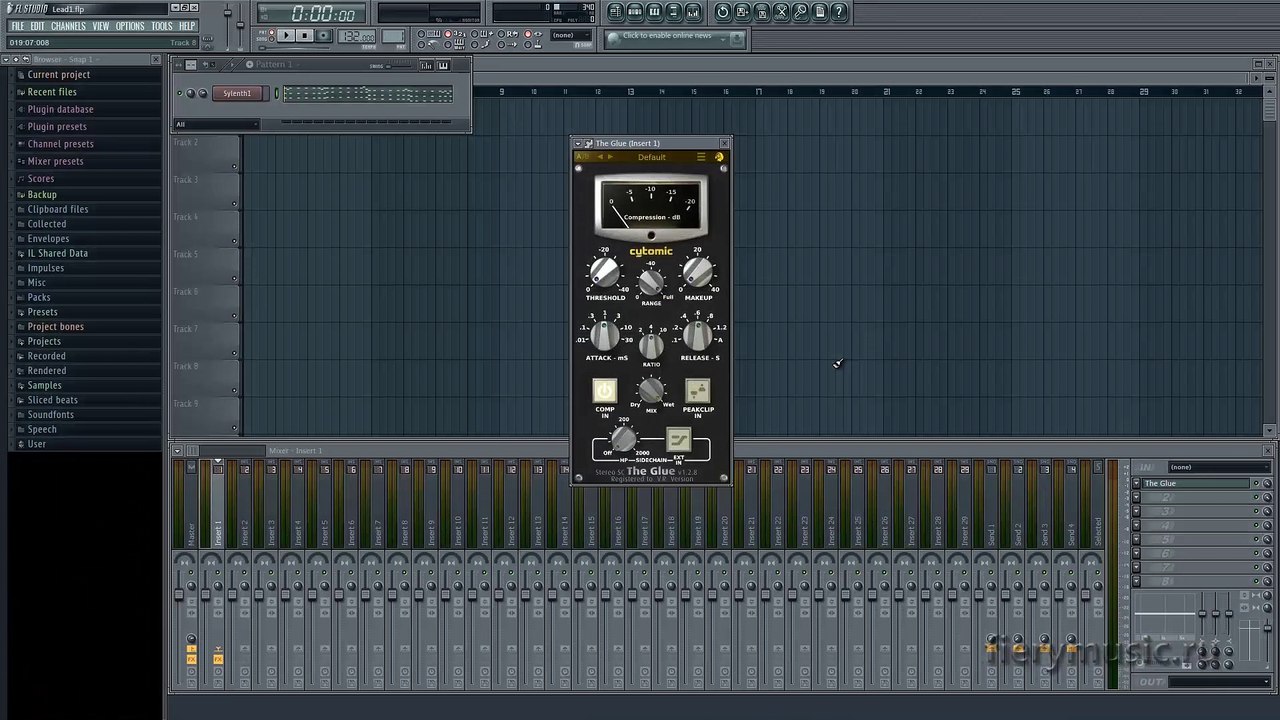Open the channel filter dropdown showing All
The width and height of the screenshot is (1280, 720).
tap(217, 124)
